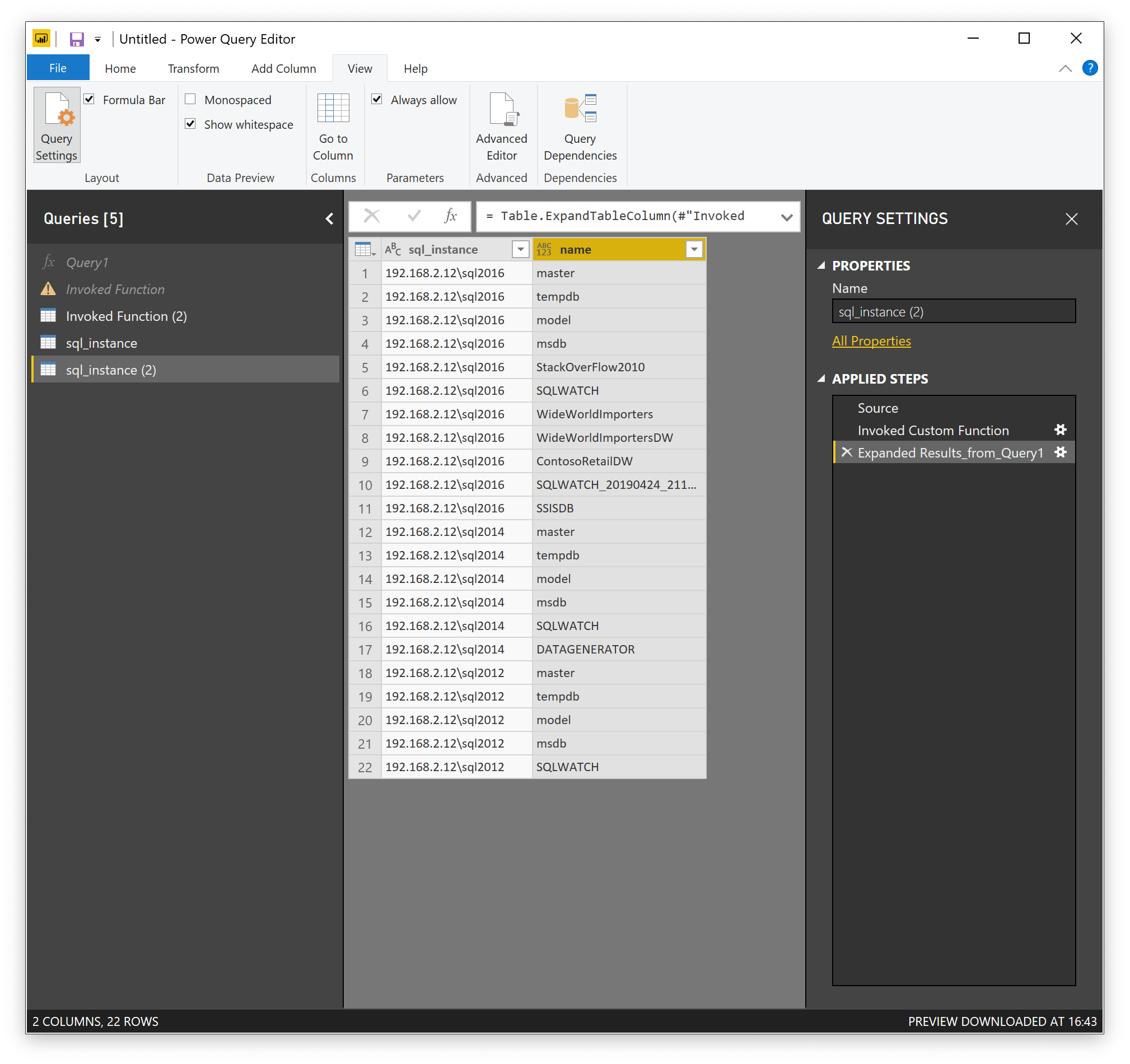
Task: Select the sql_instance column header
Action: point(456,250)
